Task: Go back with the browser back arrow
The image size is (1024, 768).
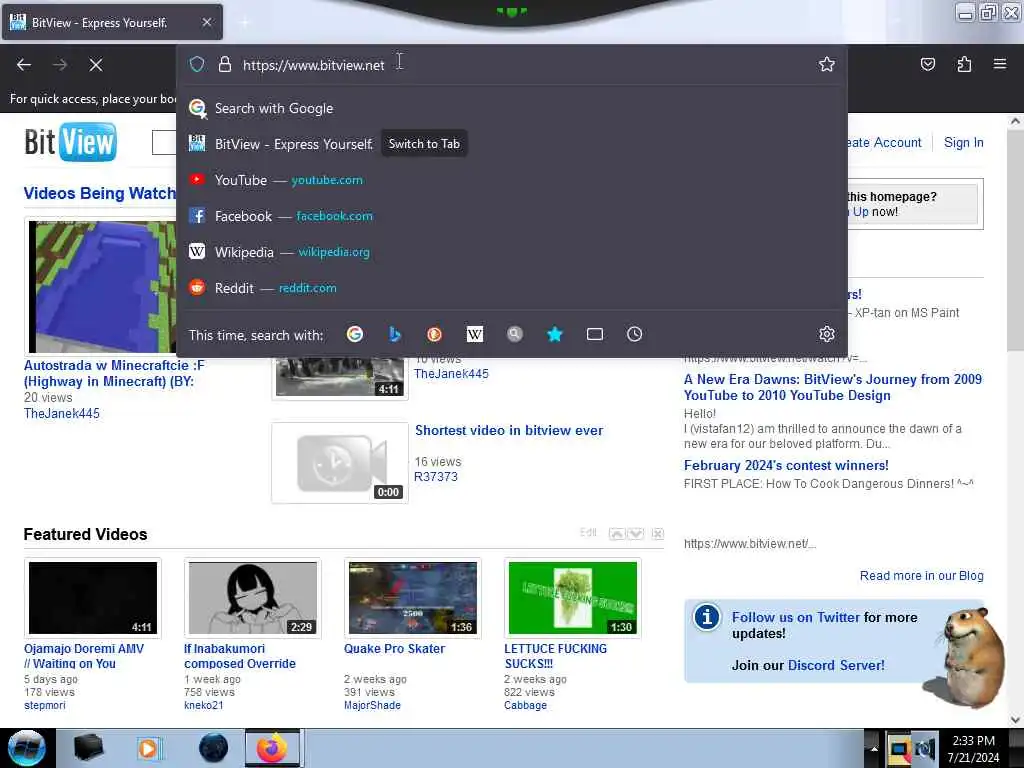Action: click(x=24, y=65)
